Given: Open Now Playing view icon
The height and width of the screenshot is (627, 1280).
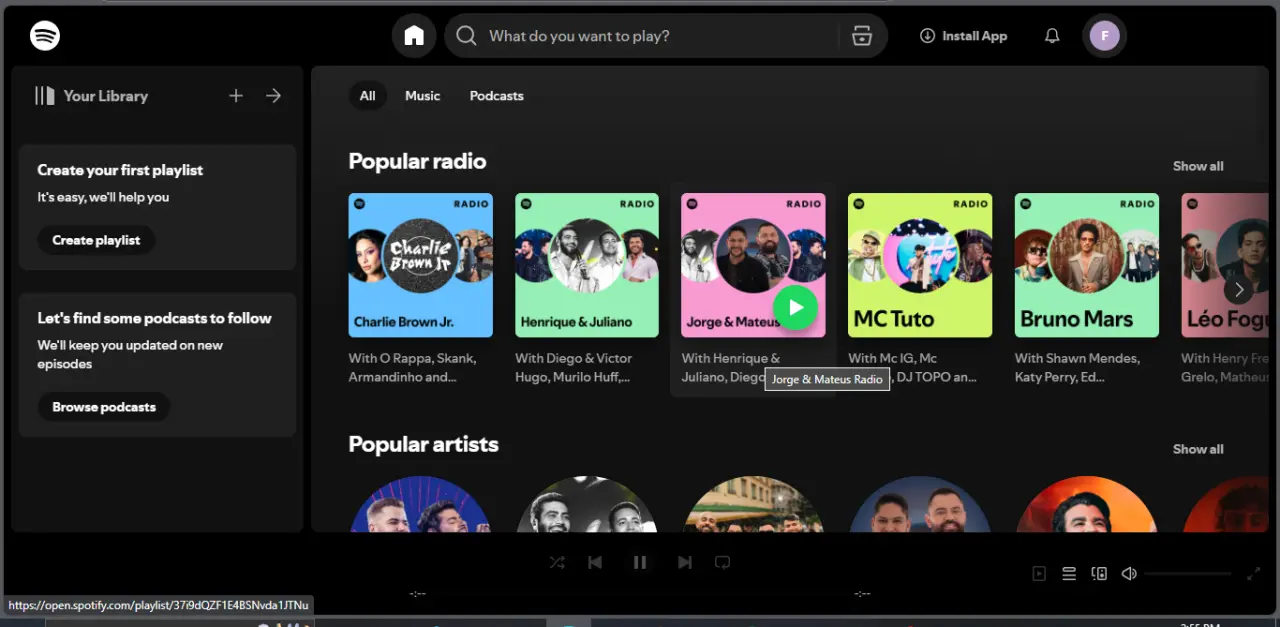Looking at the screenshot, I should coord(1039,573).
